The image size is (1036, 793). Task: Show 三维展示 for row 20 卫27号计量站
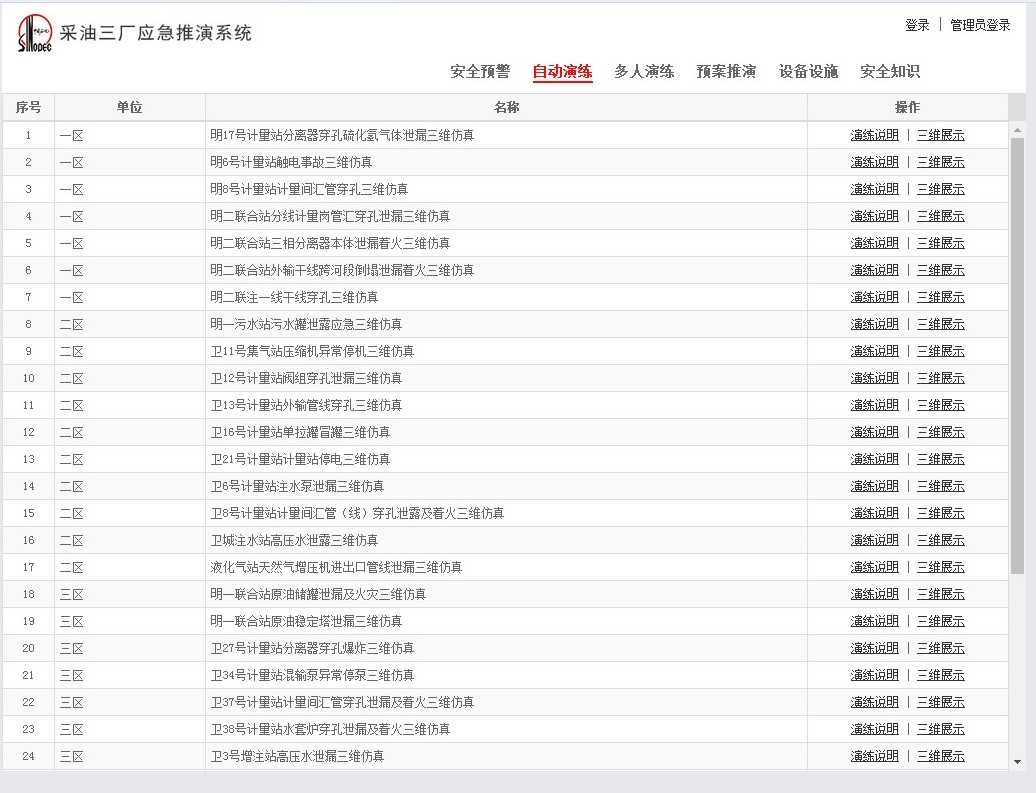[941, 648]
